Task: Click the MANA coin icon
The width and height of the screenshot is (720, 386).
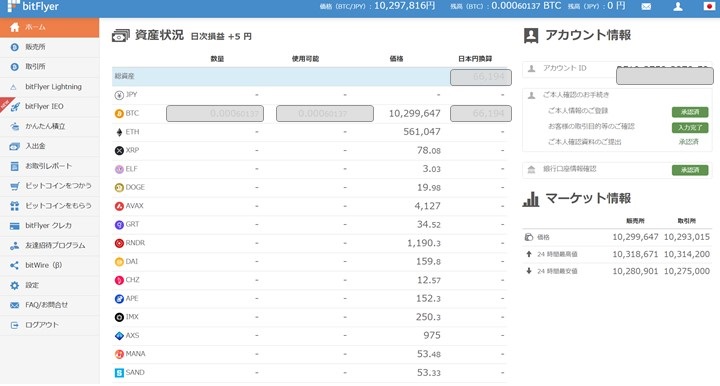Action: click(119, 354)
